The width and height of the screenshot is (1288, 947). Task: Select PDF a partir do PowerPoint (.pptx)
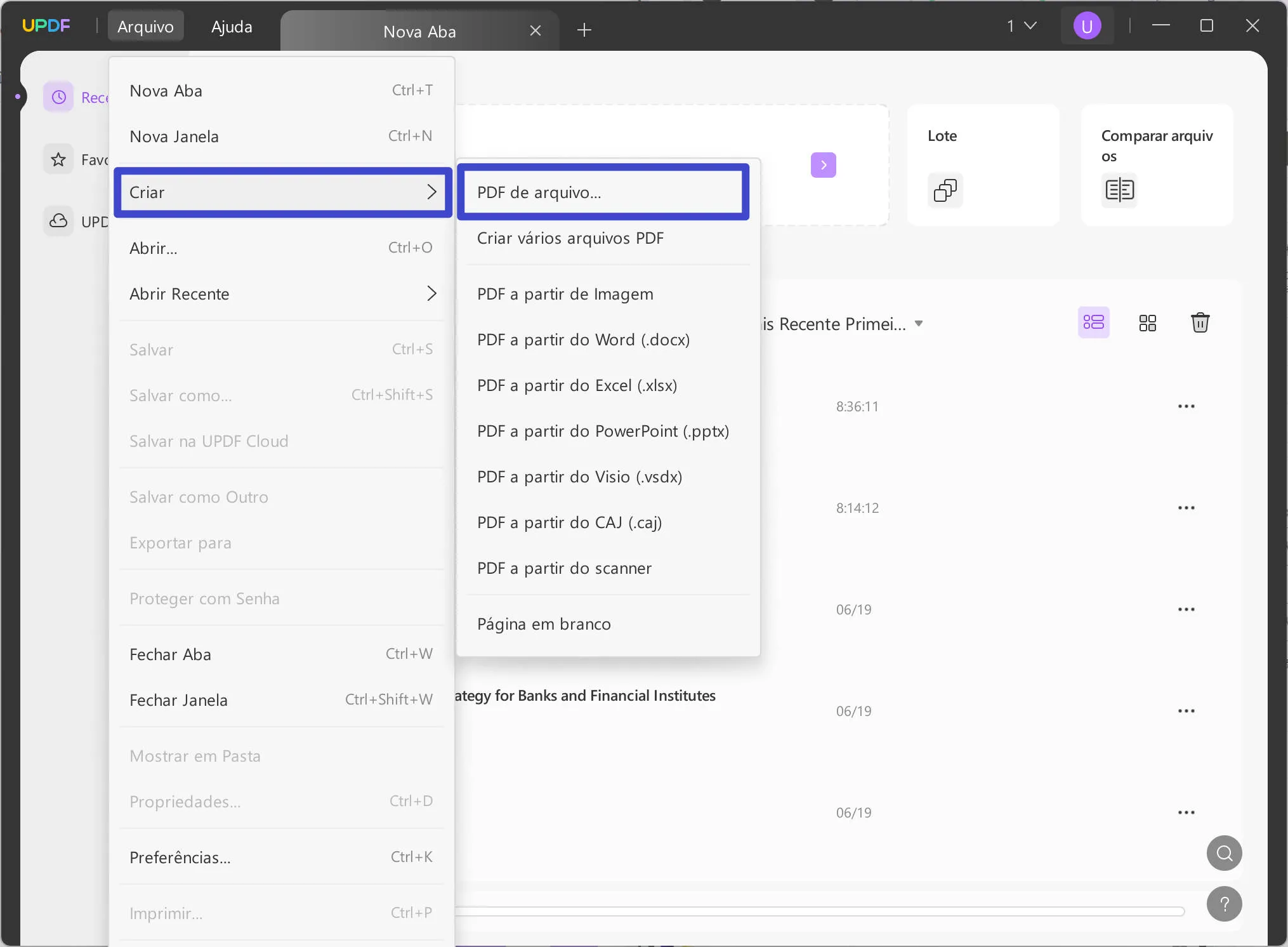point(608,431)
